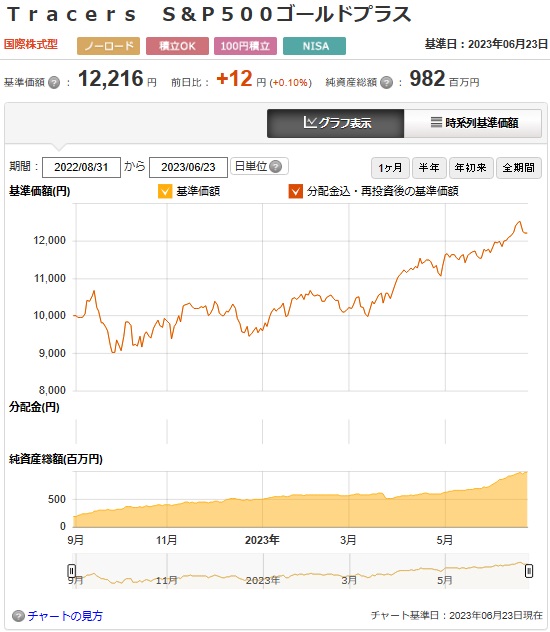The height and width of the screenshot is (632, 550).
Task: Click the help icon beside 日単位
Action: pos(276,166)
